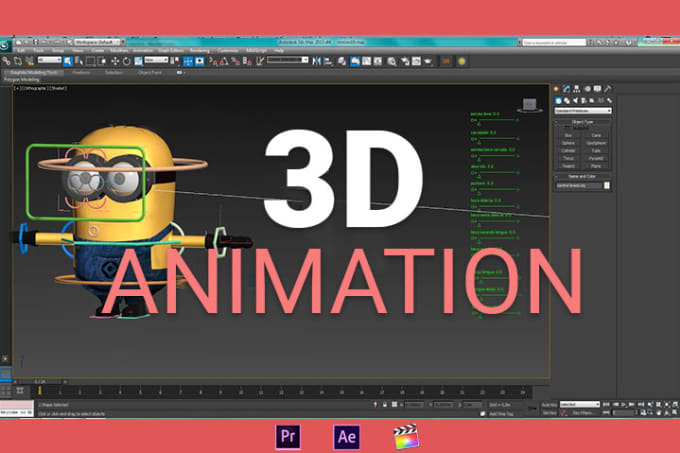The height and width of the screenshot is (453, 680).
Task: Switch to the Object Paint ribbon tab
Action: pyautogui.click(x=150, y=73)
